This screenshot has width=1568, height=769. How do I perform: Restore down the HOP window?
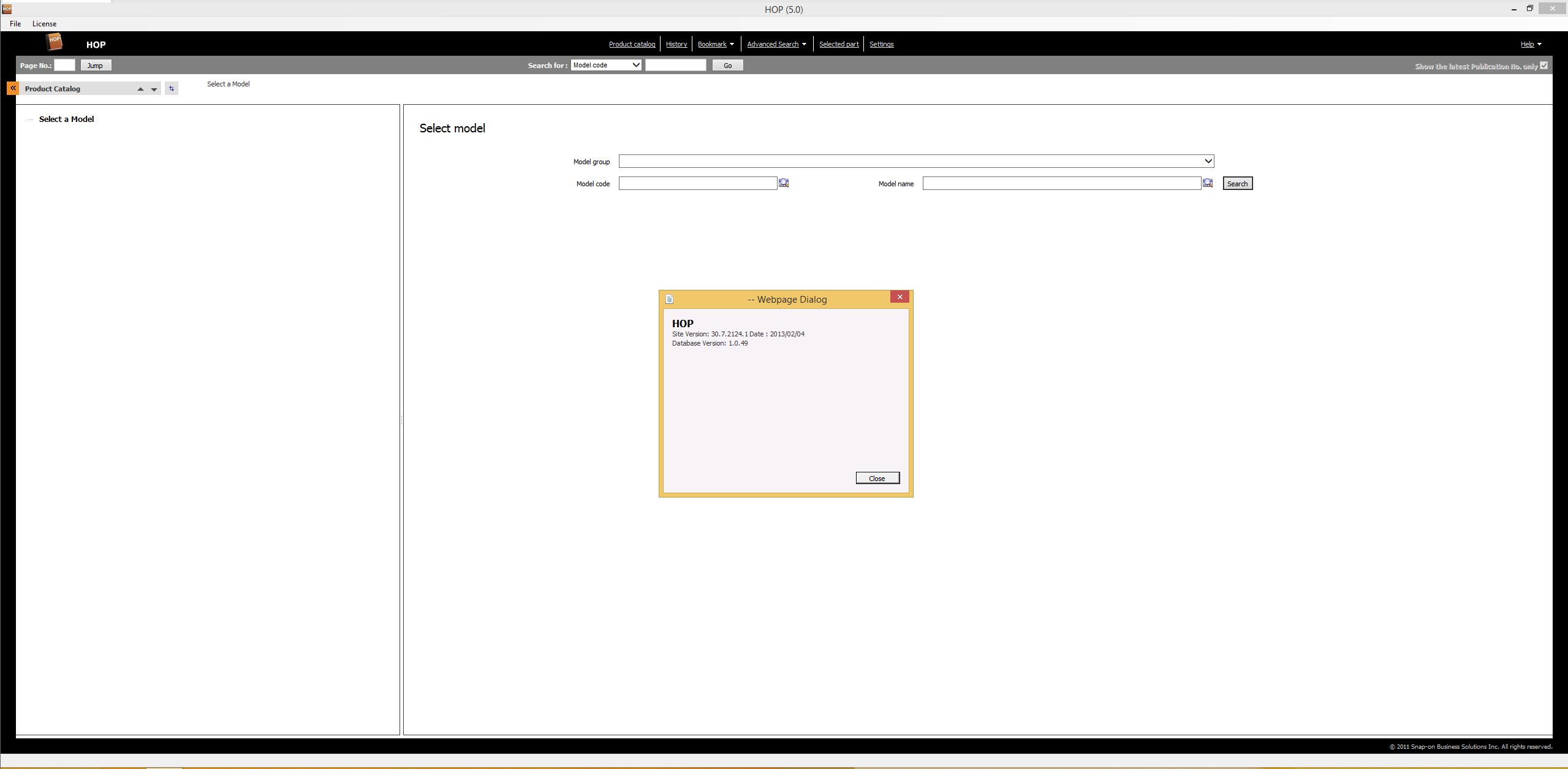[1529, 9]
